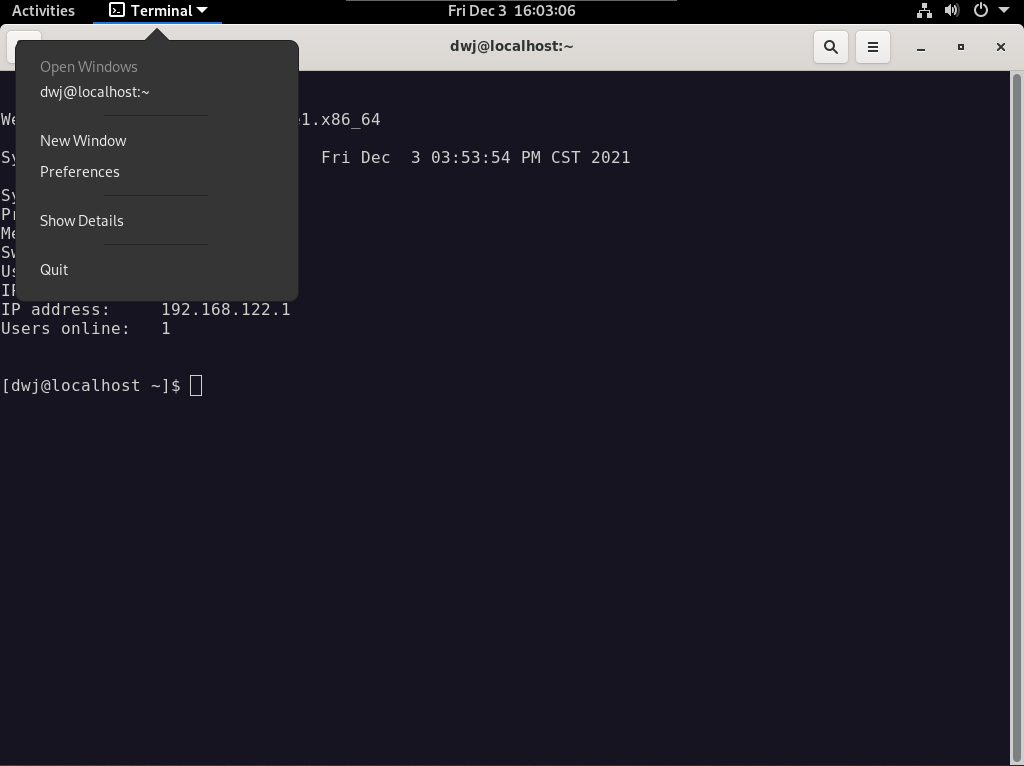Screen dimensions: 1024x766
Task: Choose Show Details in the app menu
Action: point(82,221)
